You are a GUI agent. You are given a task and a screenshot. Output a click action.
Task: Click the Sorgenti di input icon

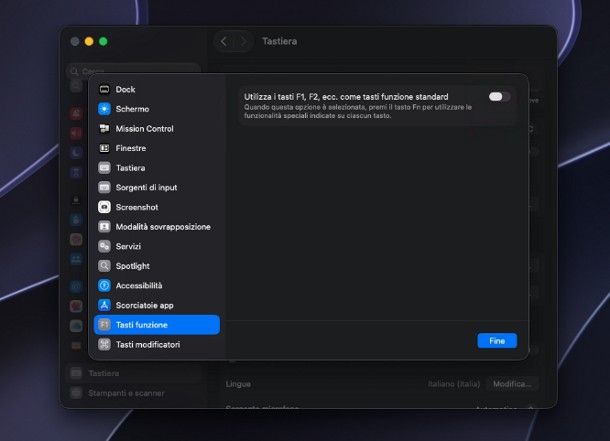point(104,187)
